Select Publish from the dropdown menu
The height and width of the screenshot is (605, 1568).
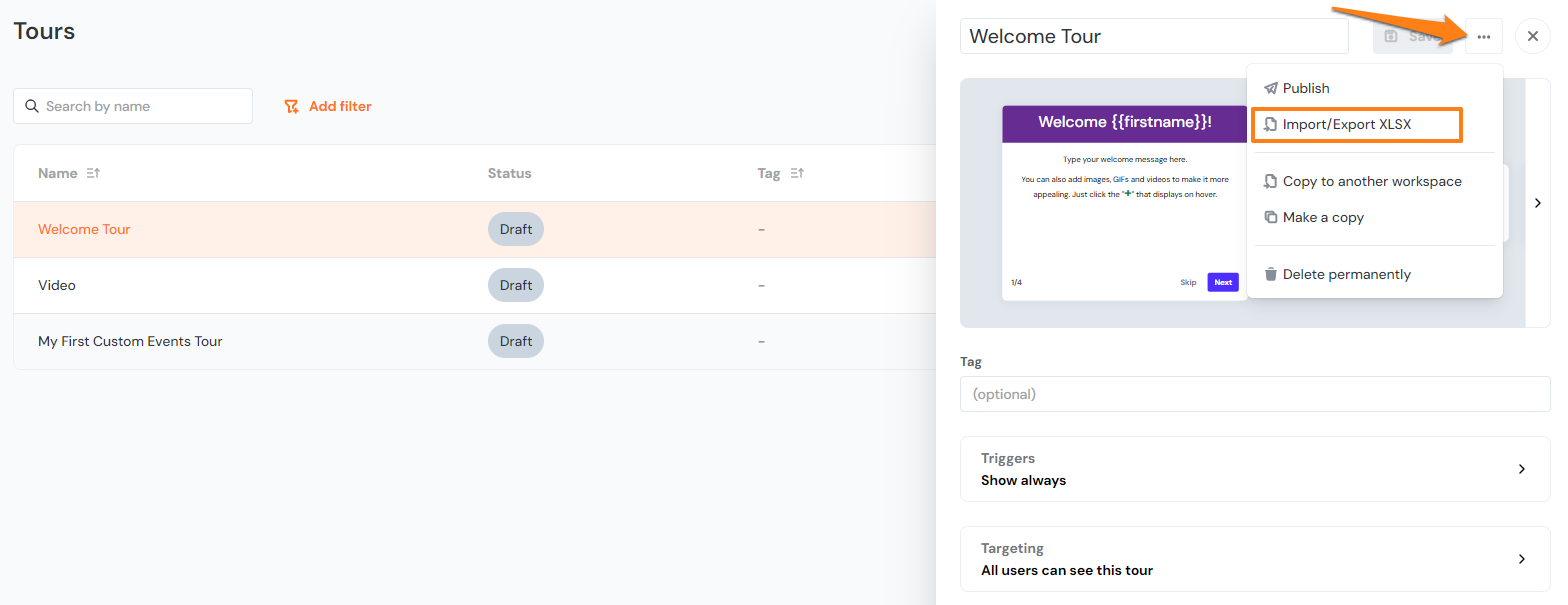(1306, 88)
